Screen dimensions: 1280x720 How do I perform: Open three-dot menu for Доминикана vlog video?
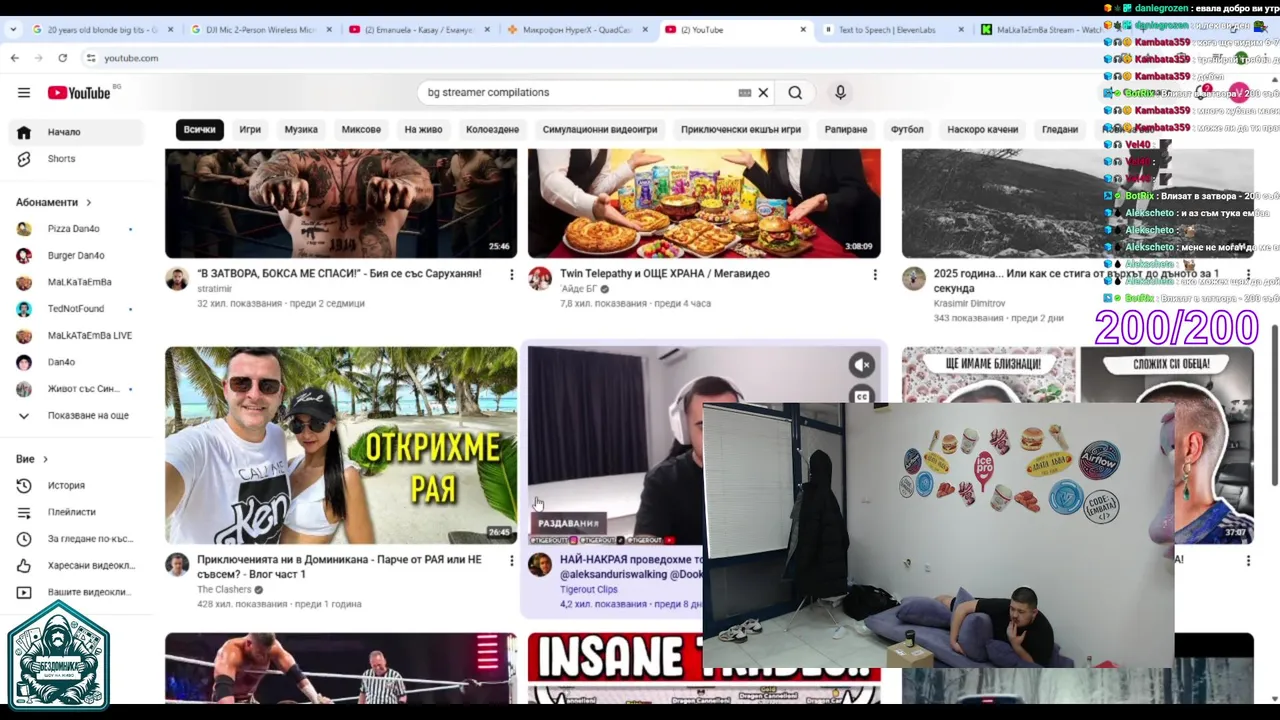[511, 560]
